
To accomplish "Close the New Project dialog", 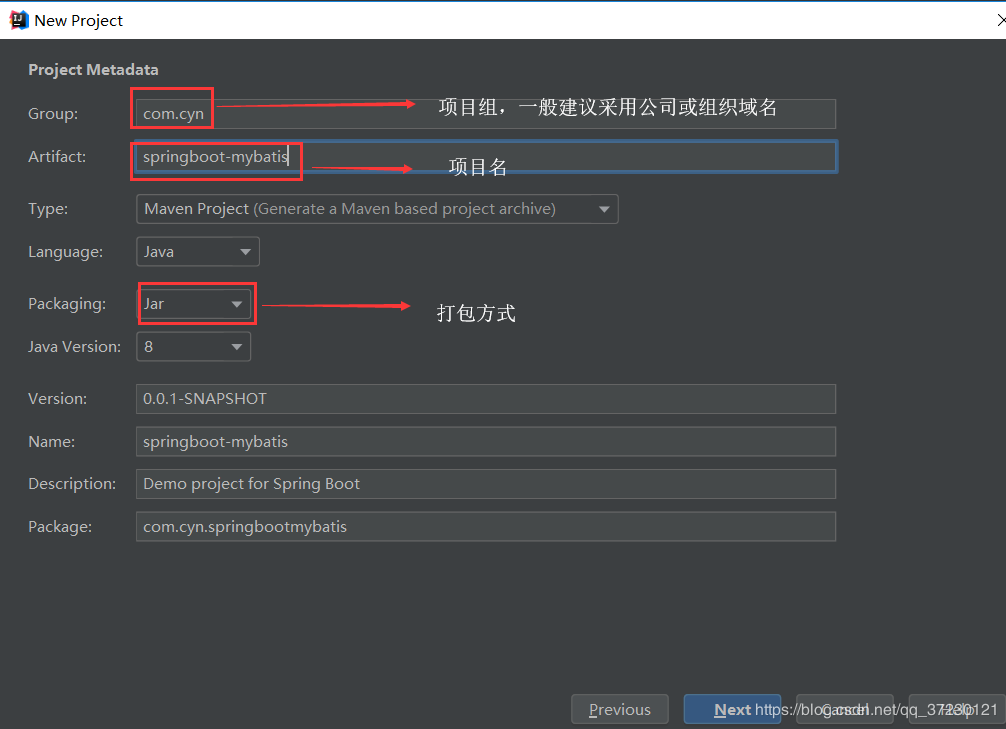I will tap(1001, 20).
